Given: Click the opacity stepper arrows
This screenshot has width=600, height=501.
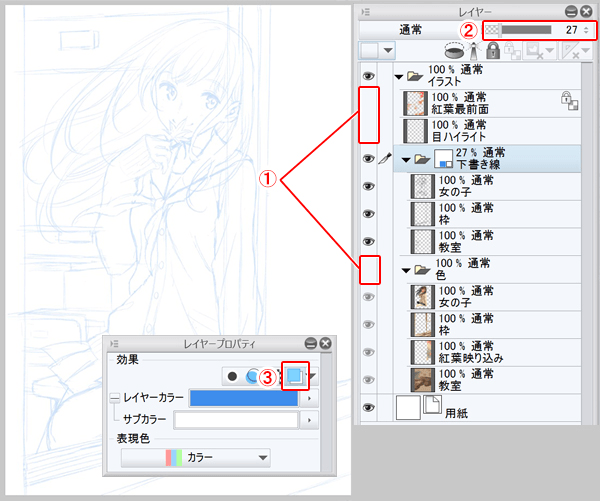Looking at the screenshot, I should 586,30.
